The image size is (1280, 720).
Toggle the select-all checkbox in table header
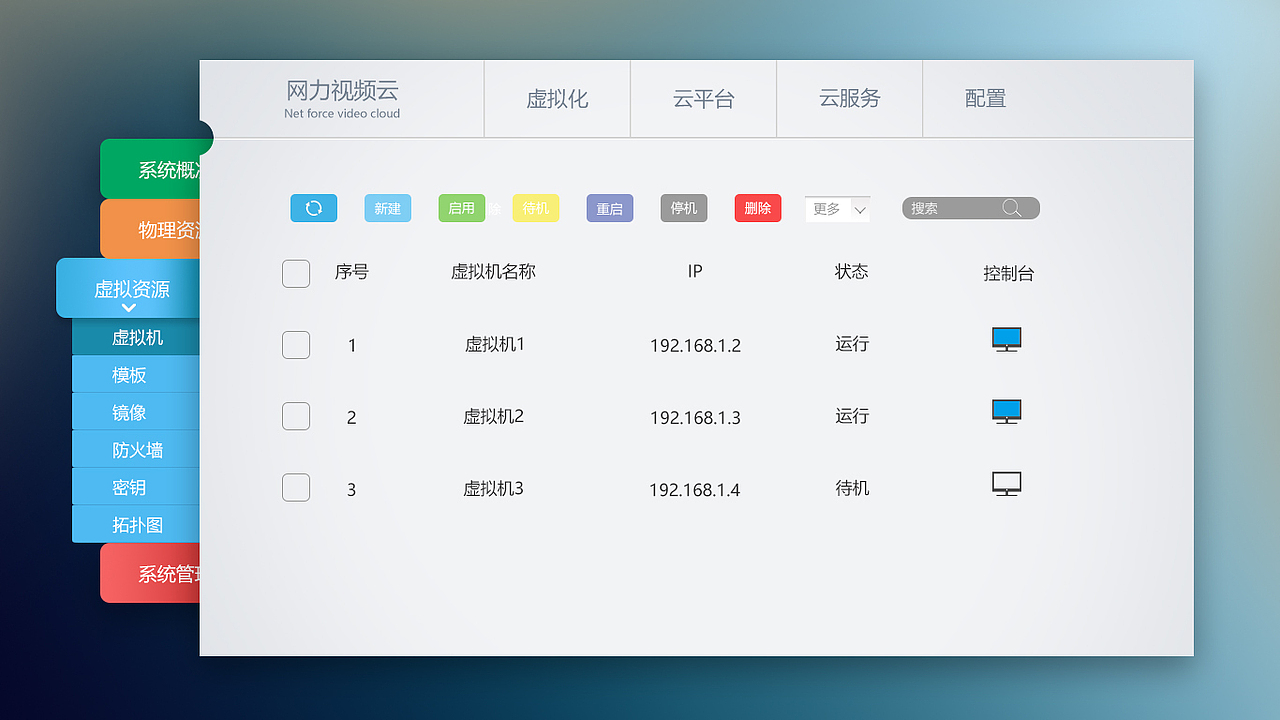pos(296,273)
